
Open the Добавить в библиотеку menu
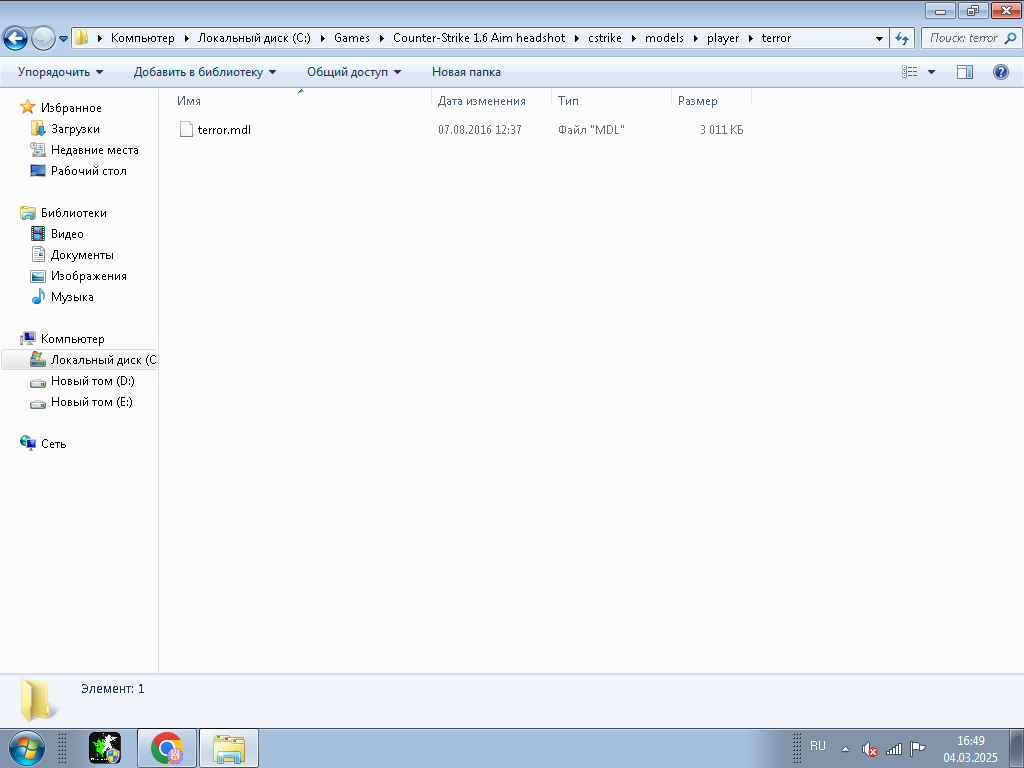click(x=204, y=72)
